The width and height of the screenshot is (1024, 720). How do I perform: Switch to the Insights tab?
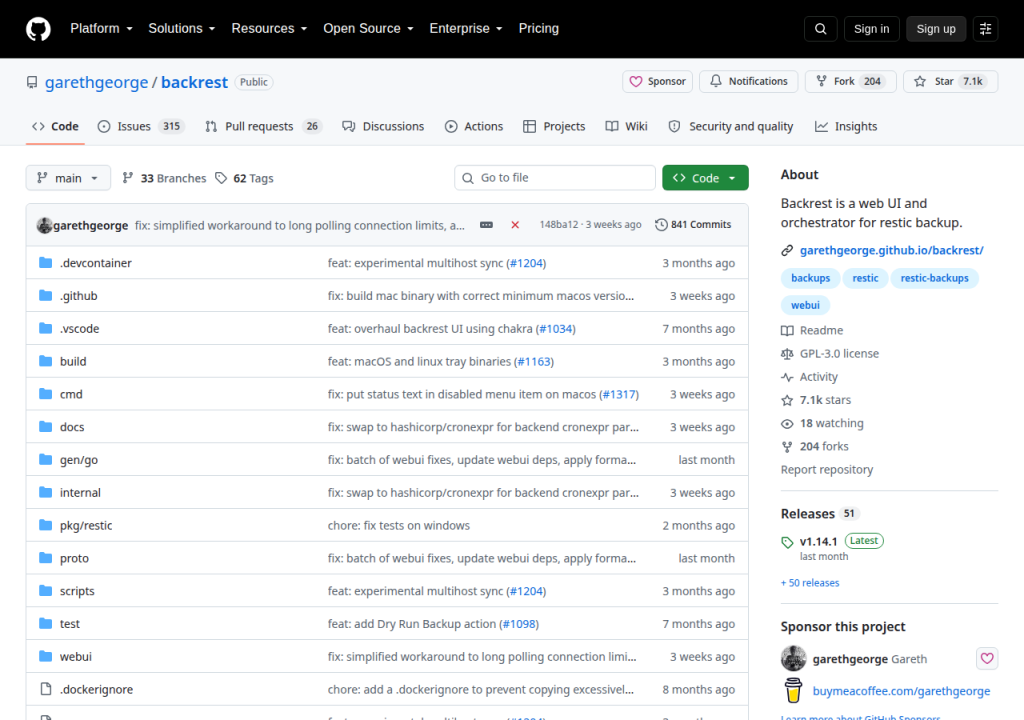point(846,126)
